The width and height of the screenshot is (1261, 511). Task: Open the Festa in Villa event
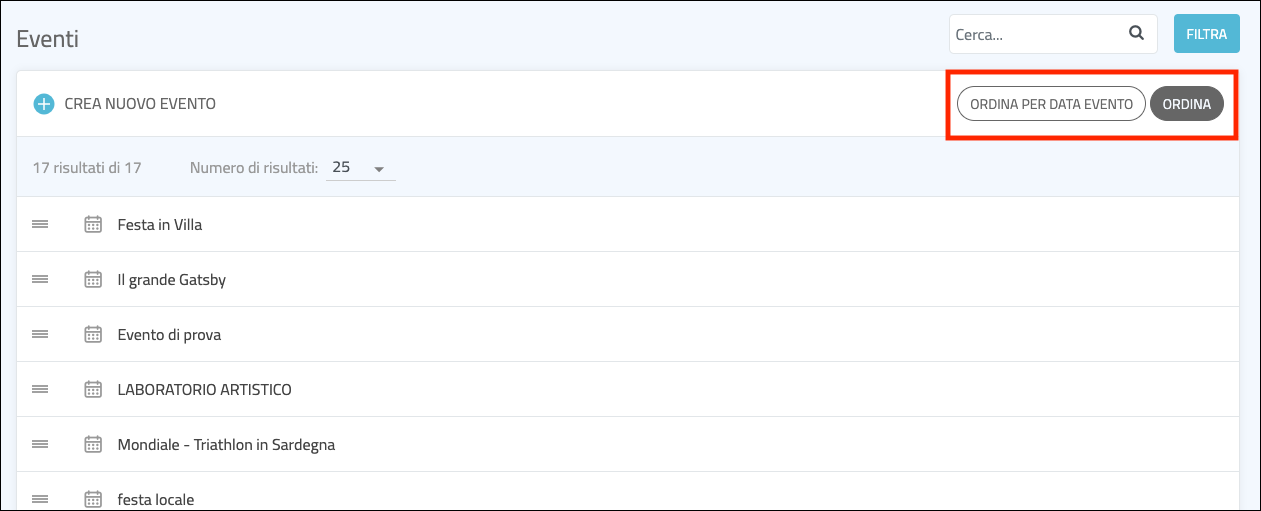pyautogui.click(x=160, y=225)
